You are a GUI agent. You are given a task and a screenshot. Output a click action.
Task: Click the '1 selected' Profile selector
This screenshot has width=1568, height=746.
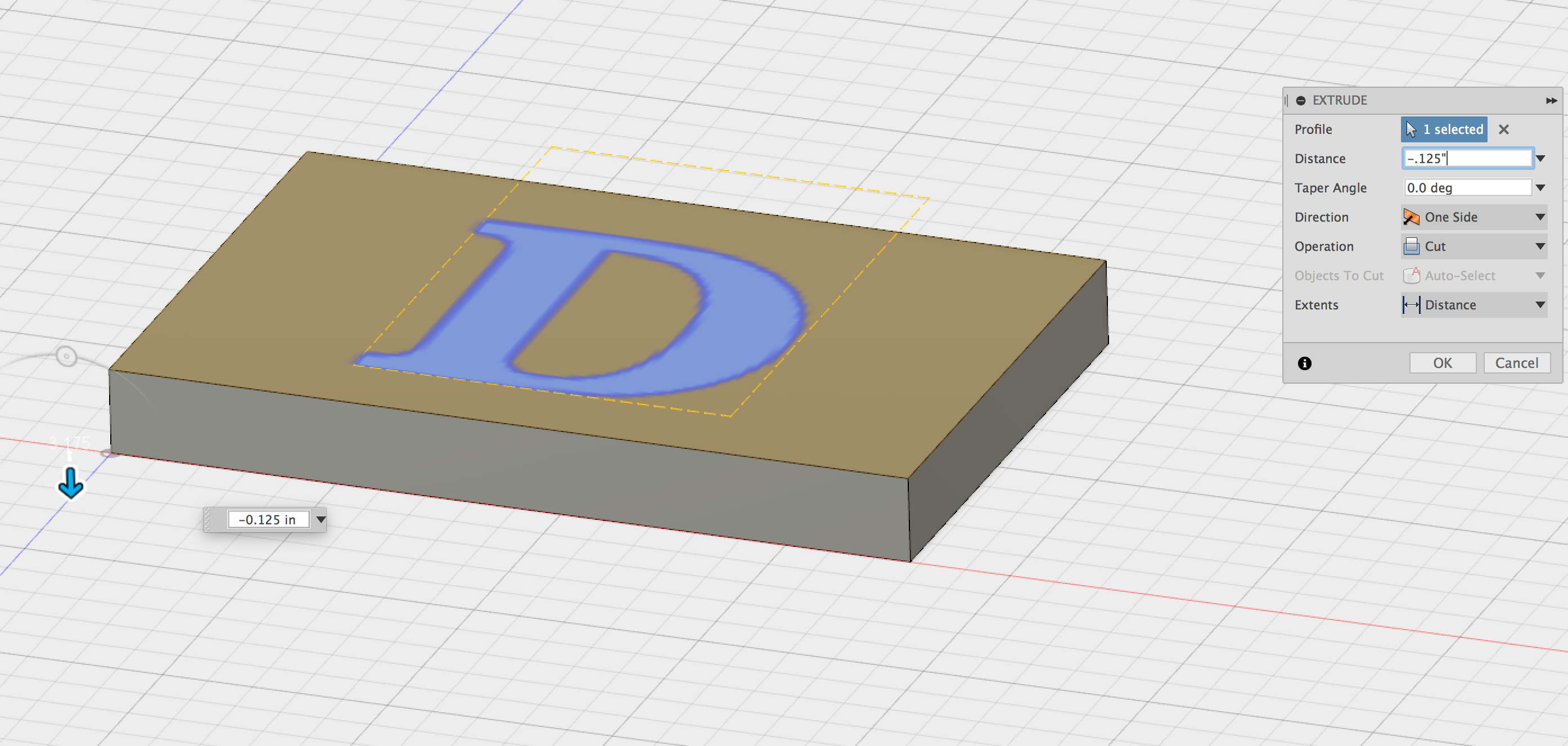click(1444, 129)
